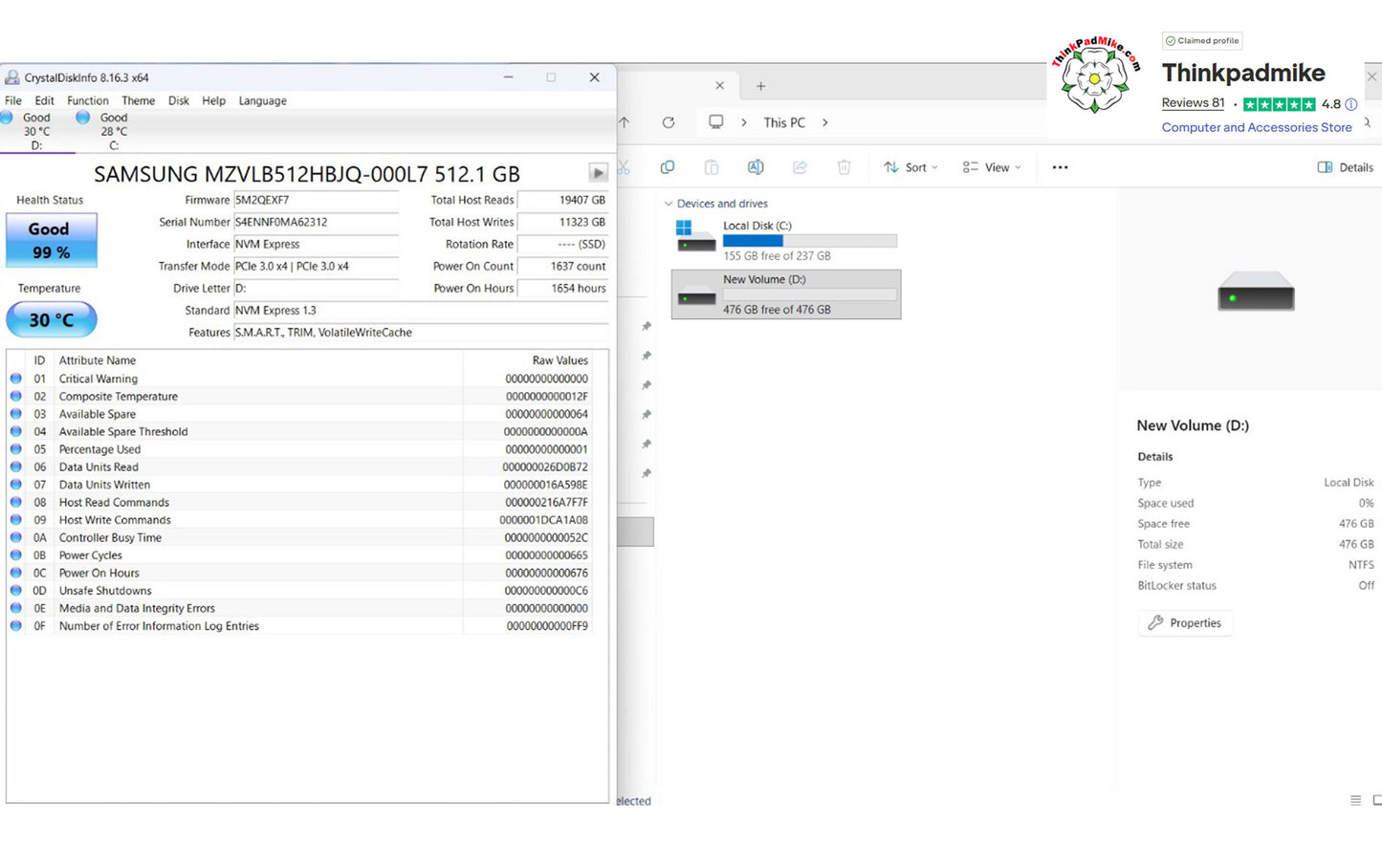The height and width of the screenshot is (868, 1382).
Task: Click the Paste icon in Explorer toolbar
Action: pyautogui.click(x=712, y=167)
